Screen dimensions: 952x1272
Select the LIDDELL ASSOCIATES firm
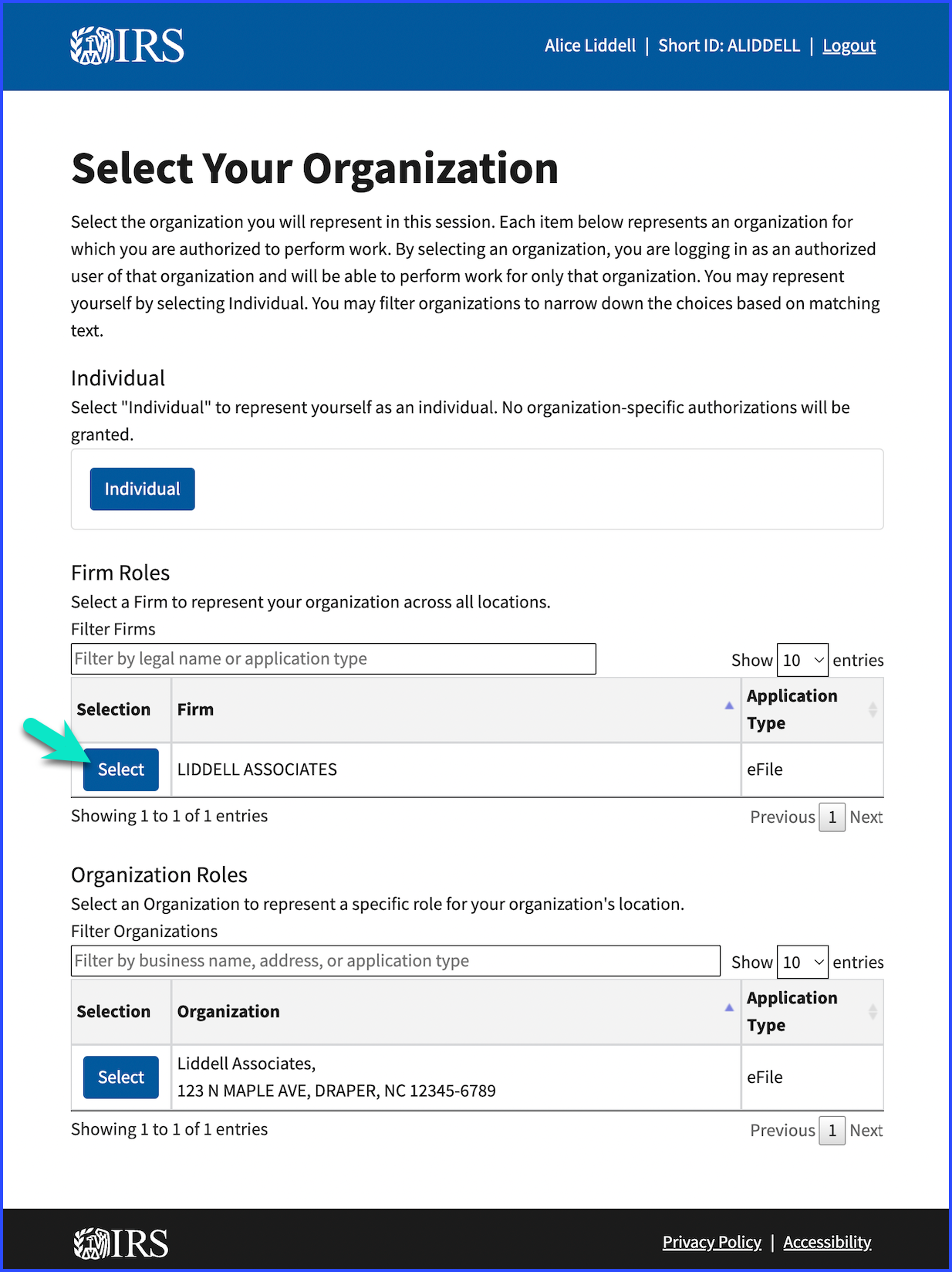coord(120,769)
